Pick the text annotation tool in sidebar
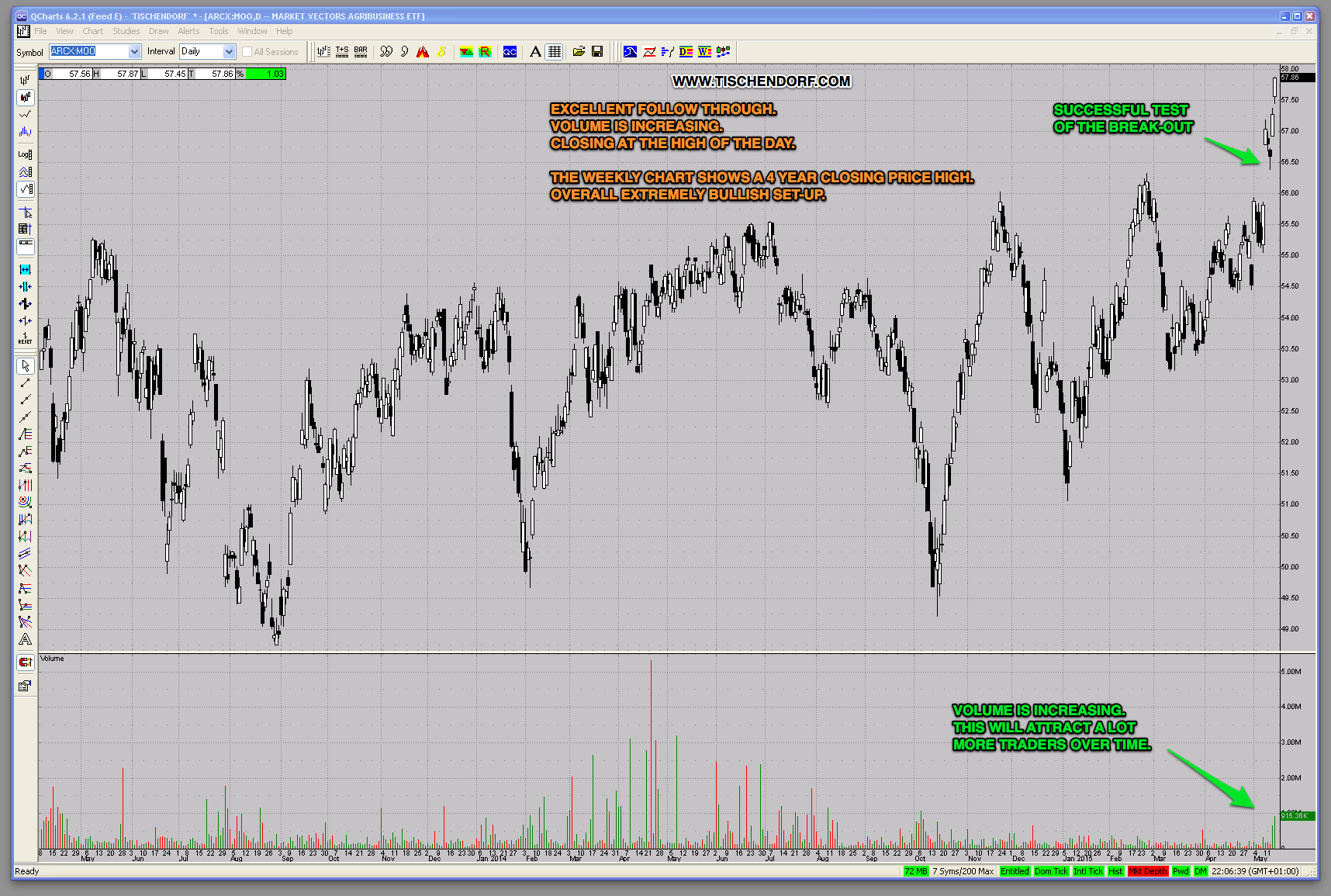1331x896 pixels. [x=25, y=639]
